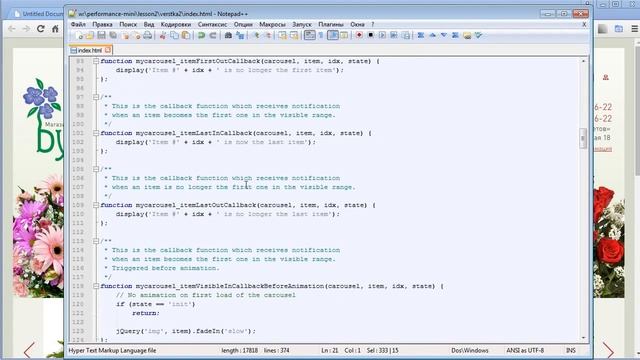Click the Save All toolbar icon
The width and height of the screenshot is (640, 360).
[x=113, y=36]
